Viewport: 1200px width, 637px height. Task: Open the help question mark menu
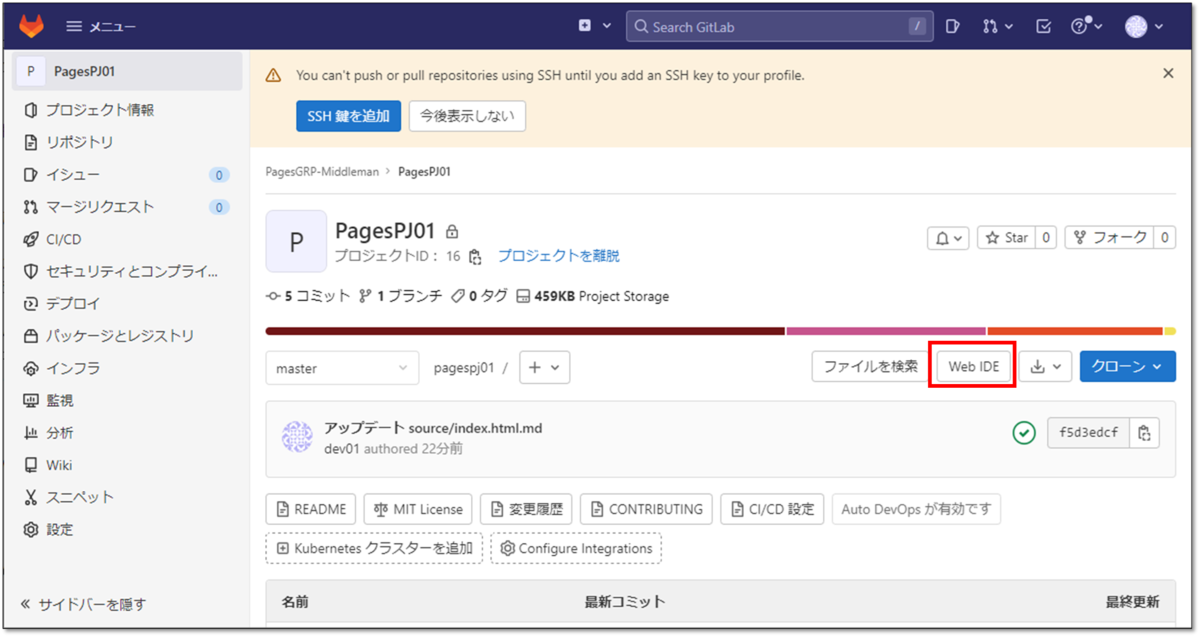(x=1086, y=27)
